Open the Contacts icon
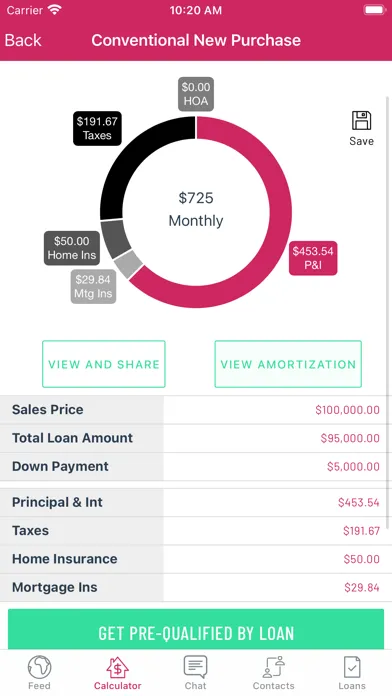 (273, 667)
